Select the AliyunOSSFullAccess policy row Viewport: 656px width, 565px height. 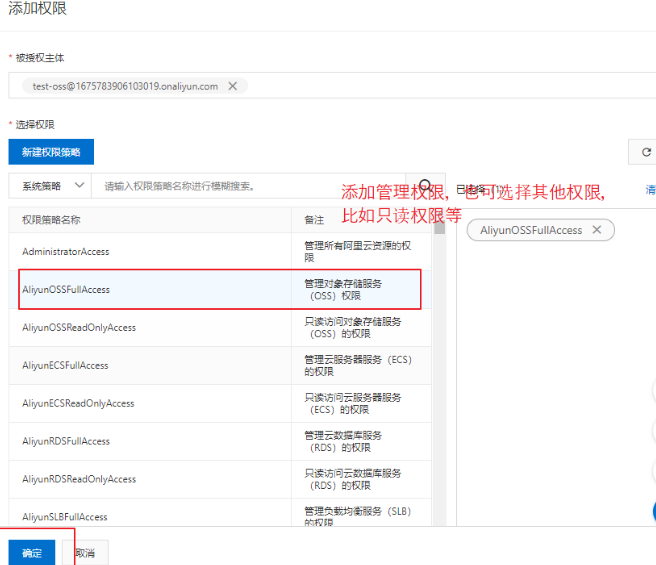220,290
